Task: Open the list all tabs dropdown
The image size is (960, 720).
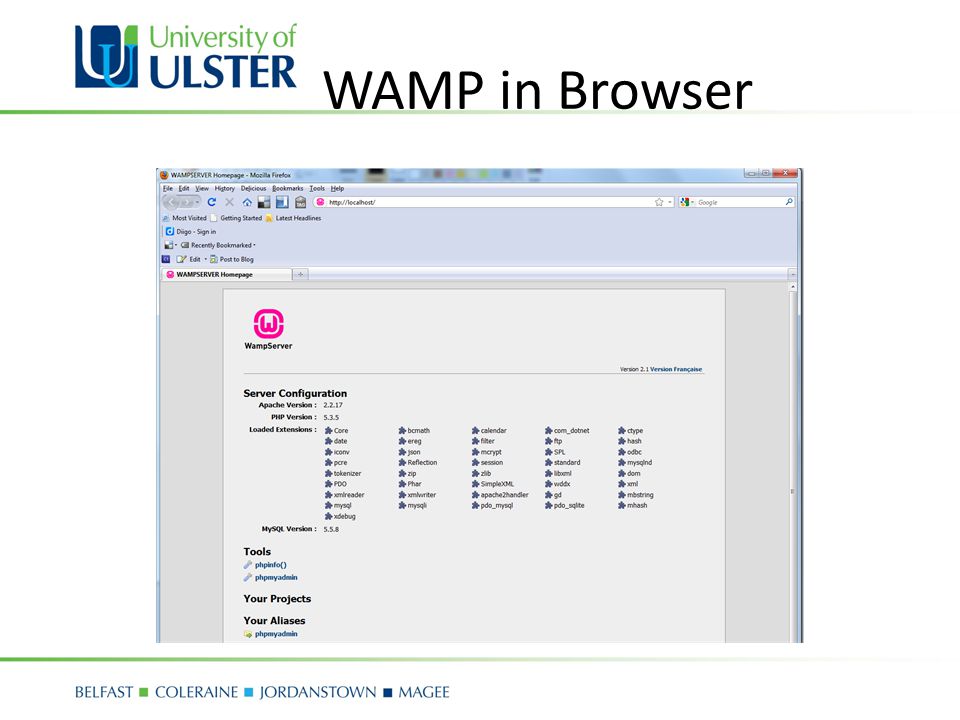Action: [792, 274]
